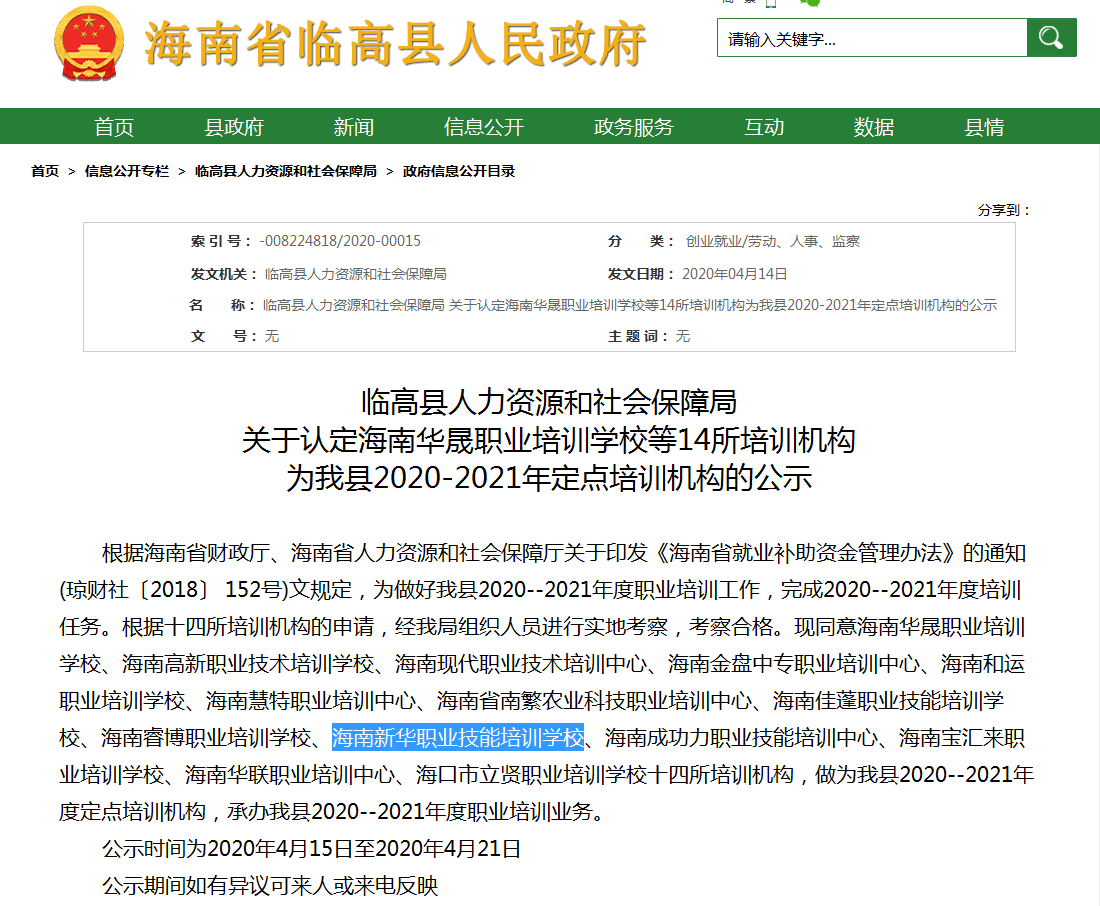The width and height of the screenshot is (1100, 906).
Task: Open the 首页 navigation menu item
Action: point(114,127)
